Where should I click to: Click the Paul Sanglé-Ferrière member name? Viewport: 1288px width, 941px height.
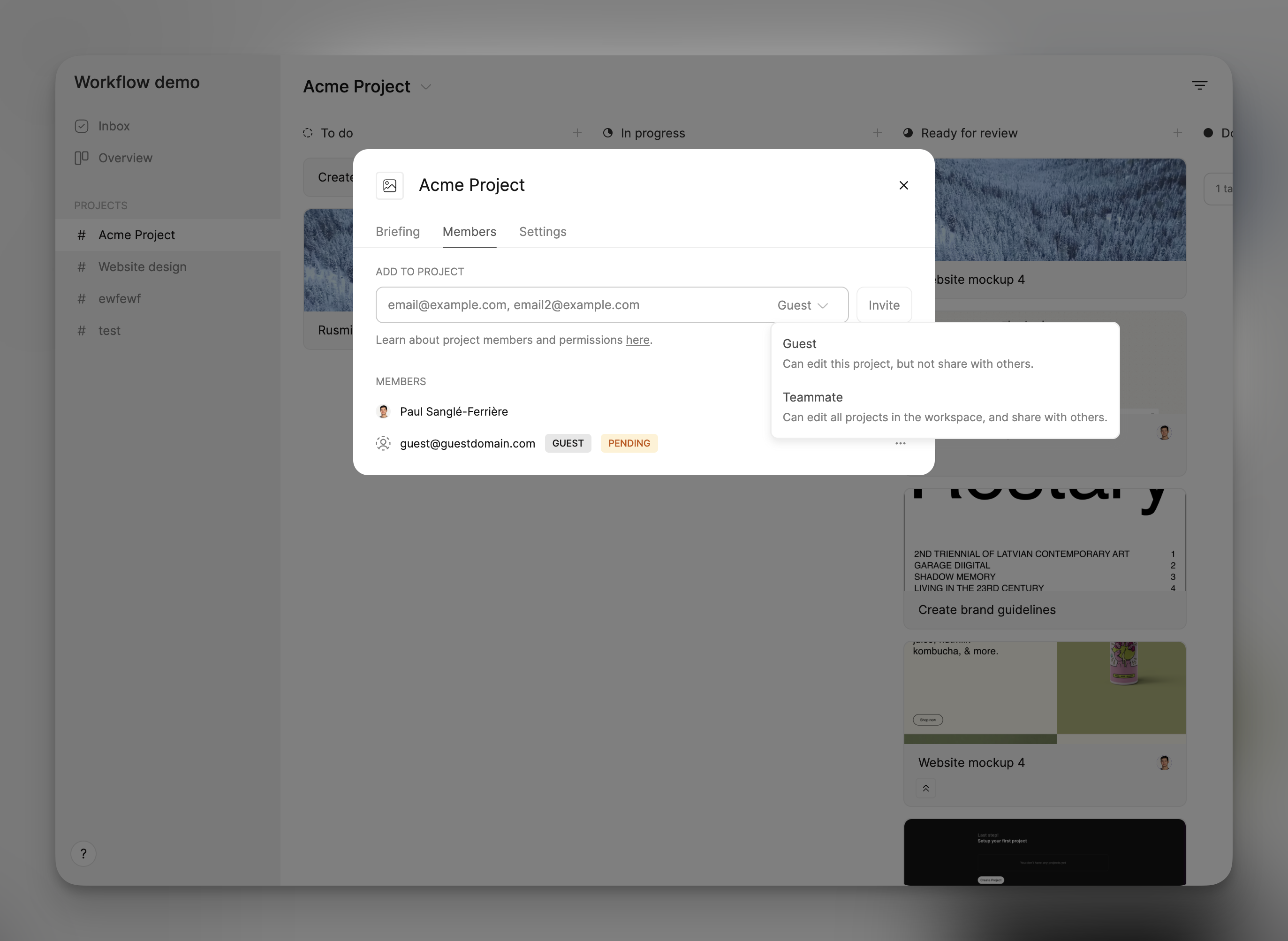point(453,411)
